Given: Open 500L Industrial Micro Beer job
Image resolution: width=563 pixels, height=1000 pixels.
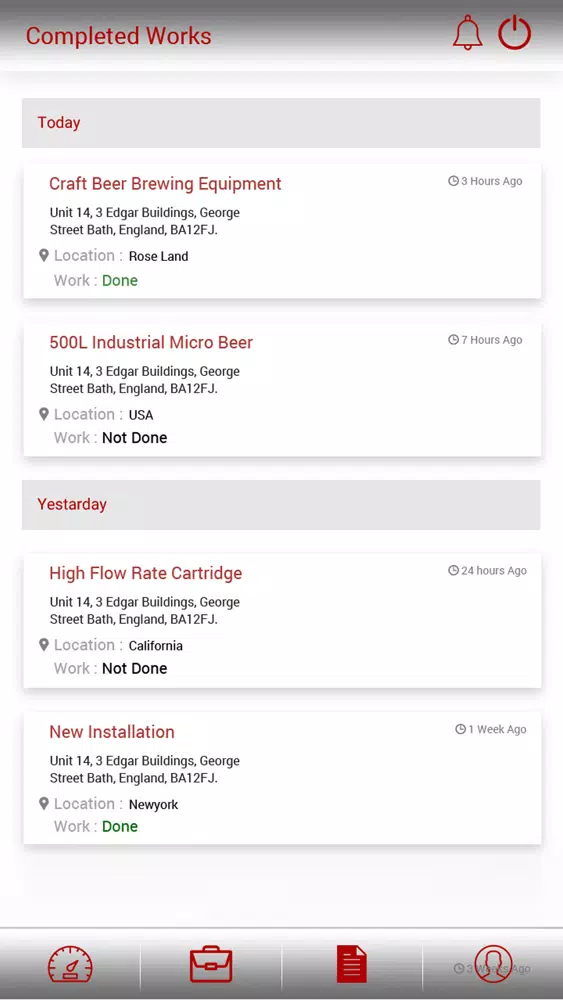Looking at the screenshot, I should [x=282, y=389].
